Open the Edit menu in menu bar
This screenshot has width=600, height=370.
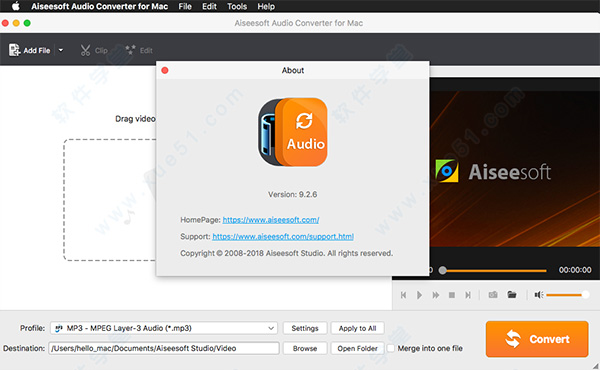[x=209, y=6]
